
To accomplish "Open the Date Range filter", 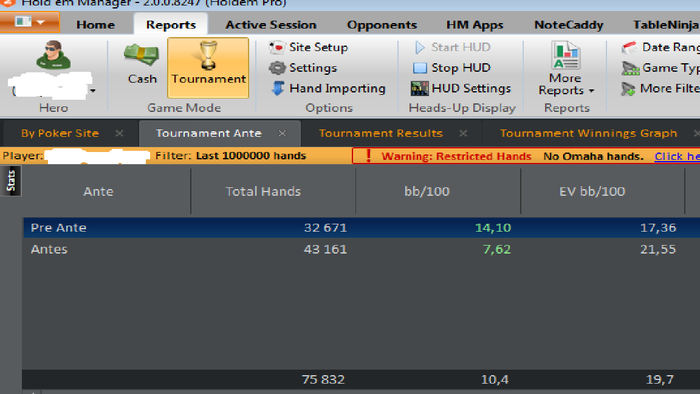I will (x=661, y=47).
